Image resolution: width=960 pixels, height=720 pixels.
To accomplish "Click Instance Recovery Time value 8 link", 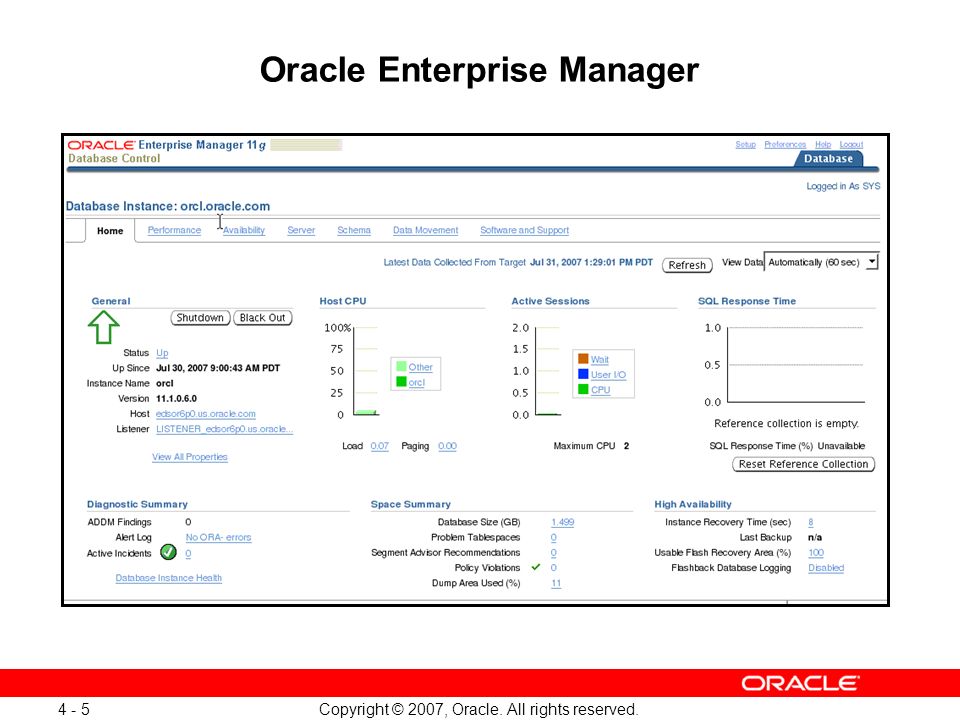I will tap(811, 522).
